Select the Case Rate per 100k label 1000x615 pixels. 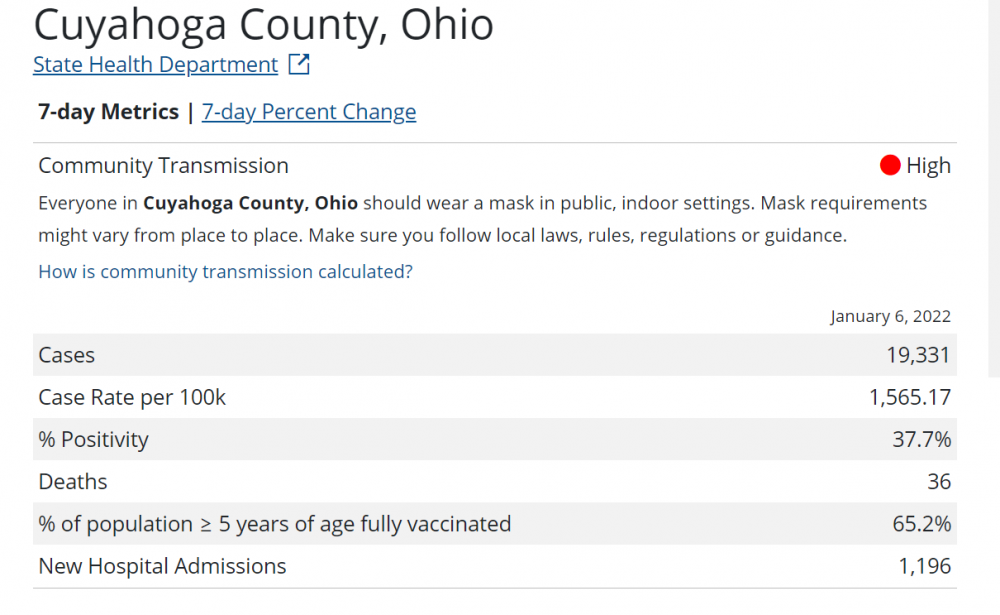pyautogui.click(x=132, y=398)
